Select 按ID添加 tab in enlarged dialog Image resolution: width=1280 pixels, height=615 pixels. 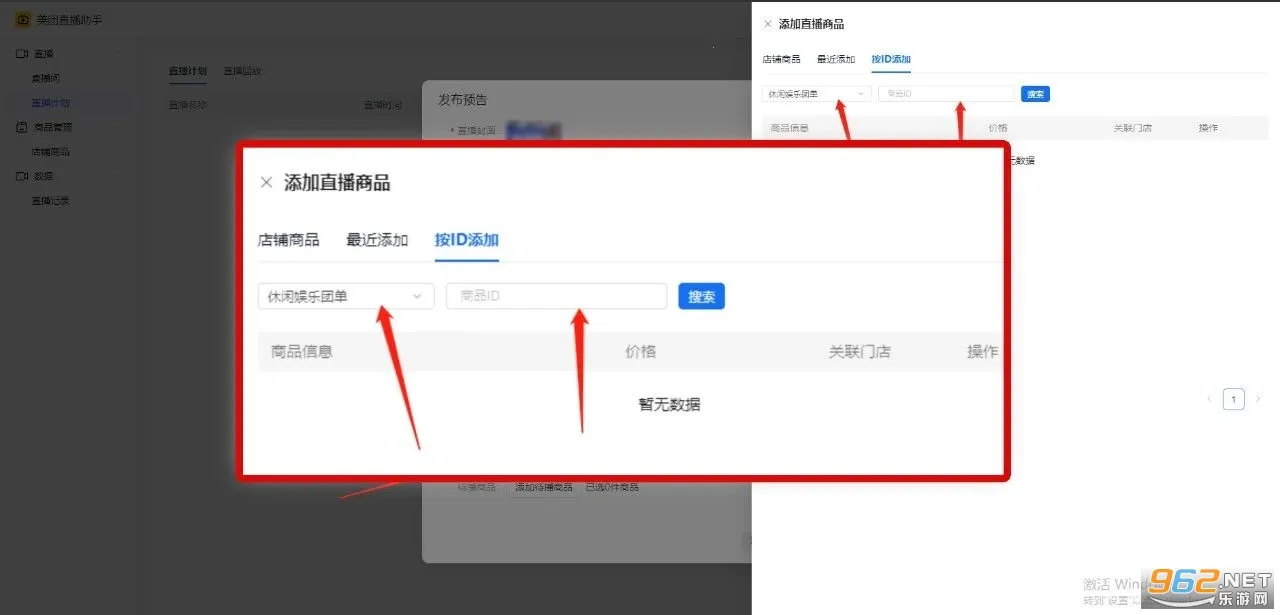466,240
